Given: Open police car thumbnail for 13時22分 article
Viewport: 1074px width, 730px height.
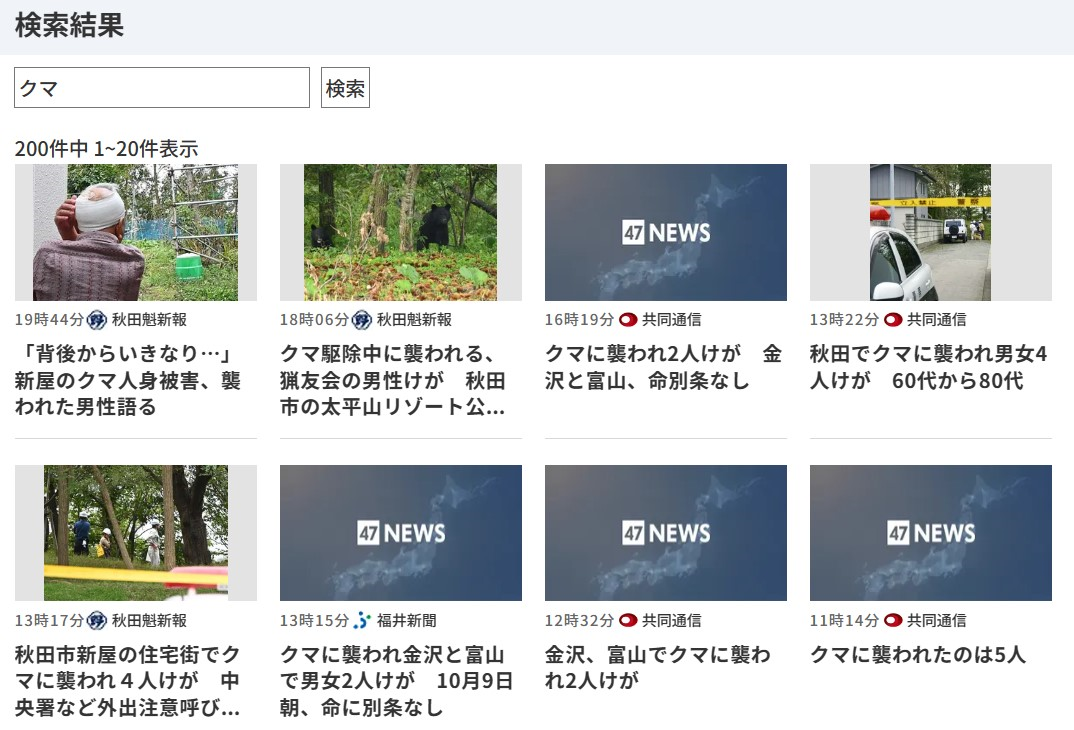Looking at the screenshot, I should coord(931,232).
